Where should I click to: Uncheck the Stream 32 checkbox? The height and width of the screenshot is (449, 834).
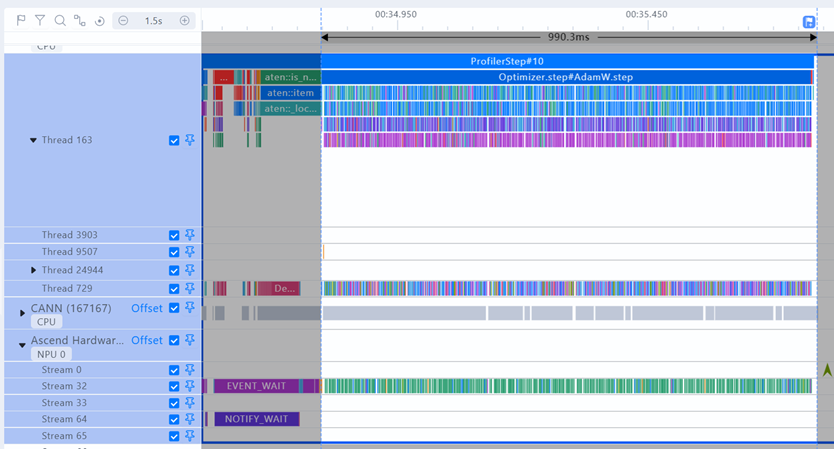point(174,386)
